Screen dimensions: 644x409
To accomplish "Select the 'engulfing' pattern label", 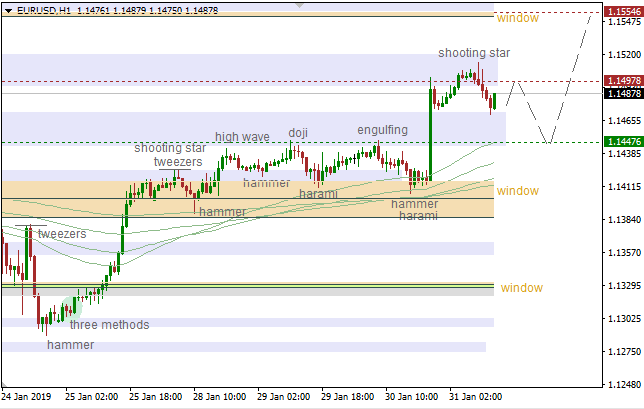I will 383,130.
